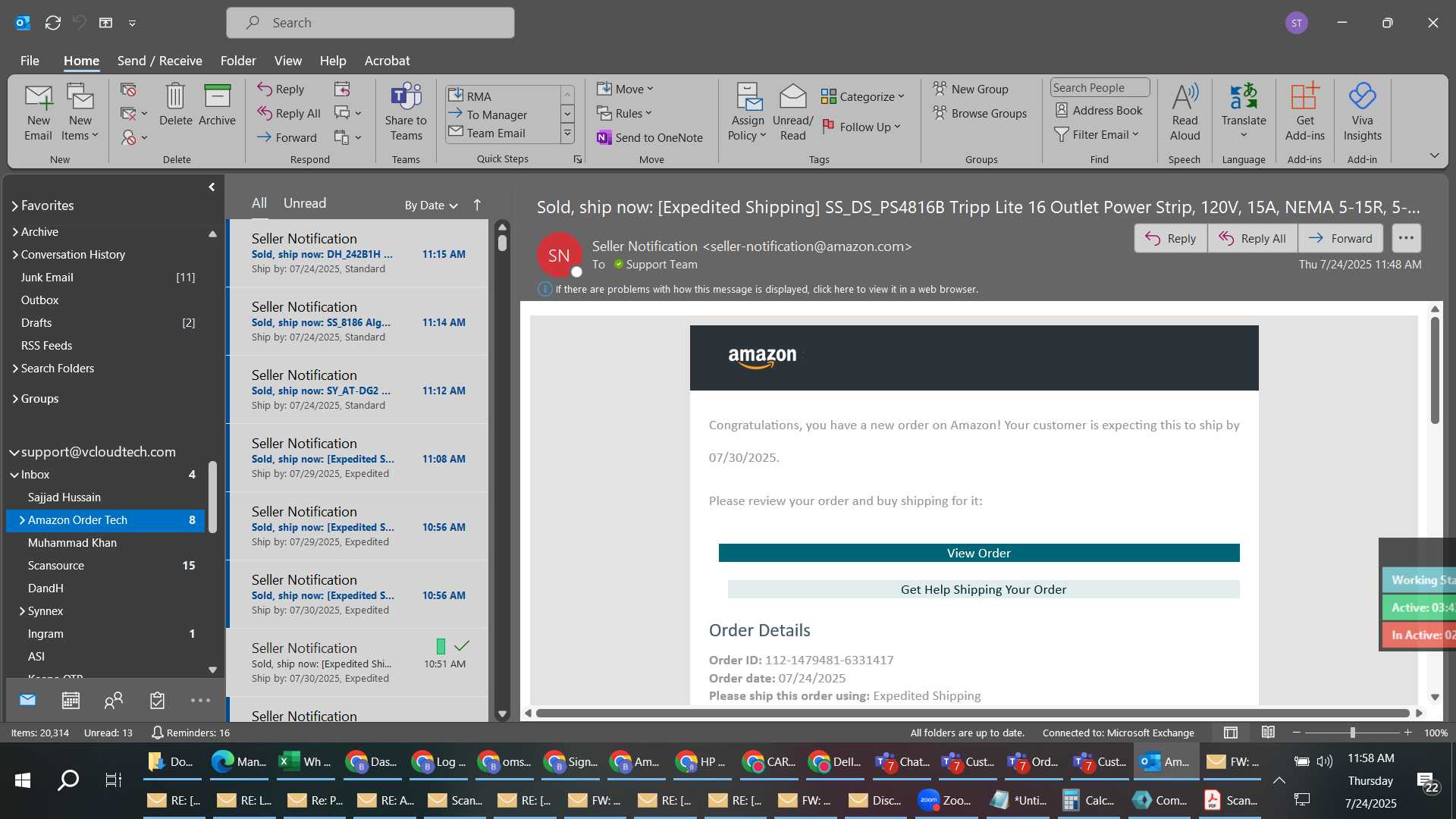
Task: Click the Viva Insights icon
Action: point(1362,112)
